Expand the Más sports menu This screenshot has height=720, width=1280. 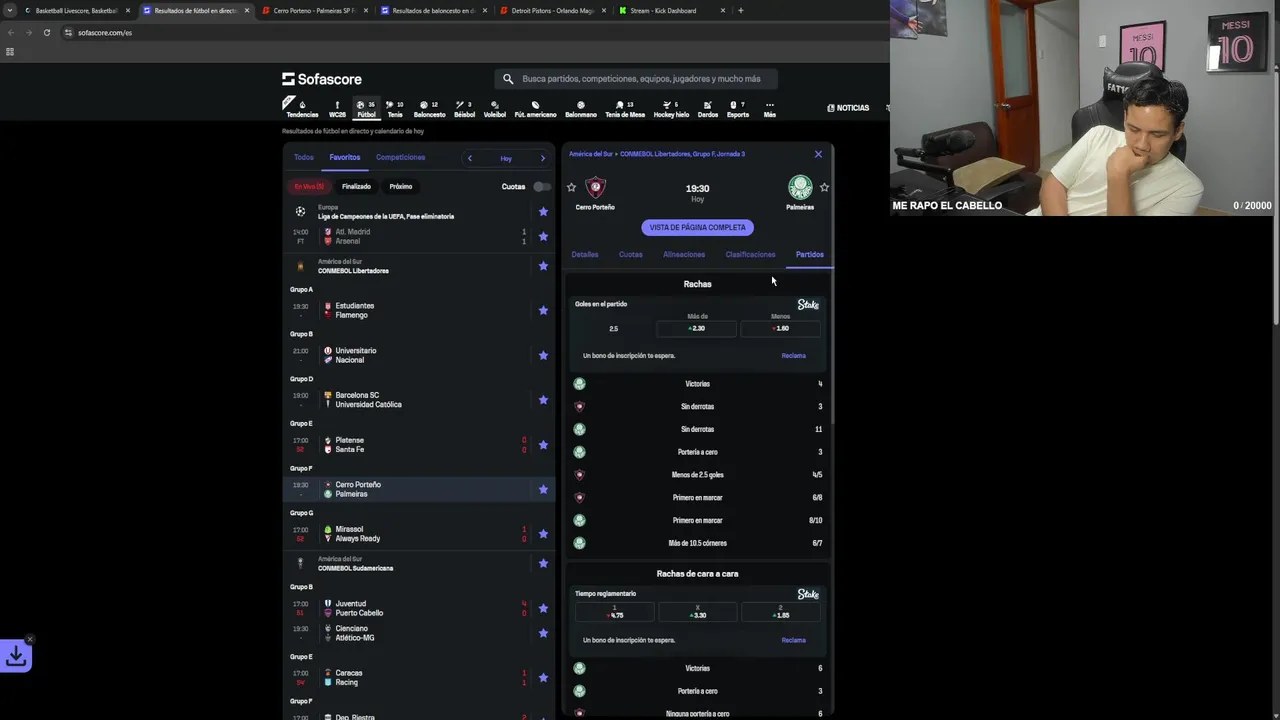pyautogui.click(x=769, y=109)
